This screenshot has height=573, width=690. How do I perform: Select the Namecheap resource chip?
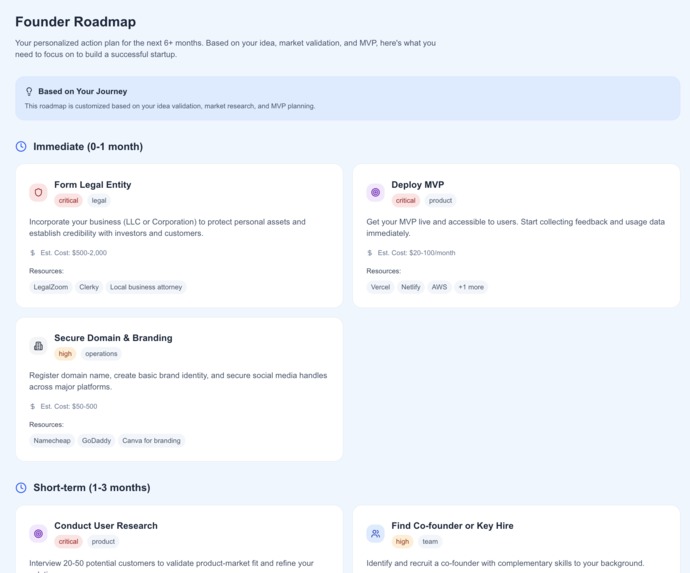52,441
